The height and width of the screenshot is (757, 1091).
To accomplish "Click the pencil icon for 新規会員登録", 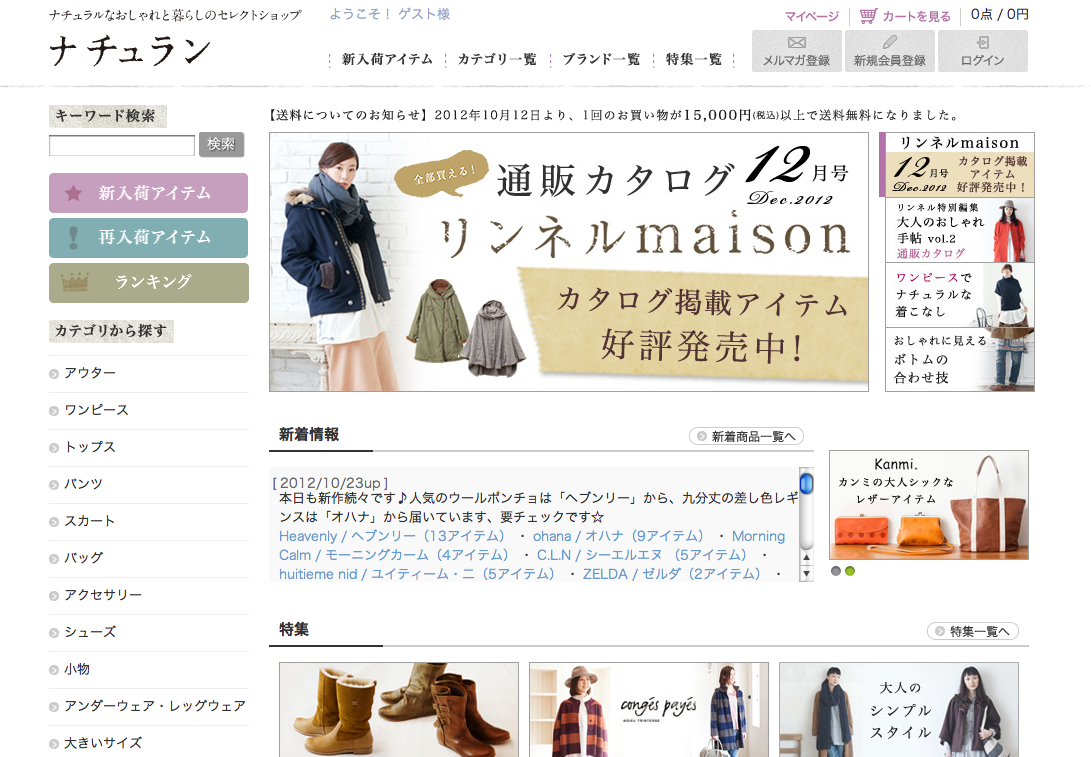I will (x=890, y=42).
